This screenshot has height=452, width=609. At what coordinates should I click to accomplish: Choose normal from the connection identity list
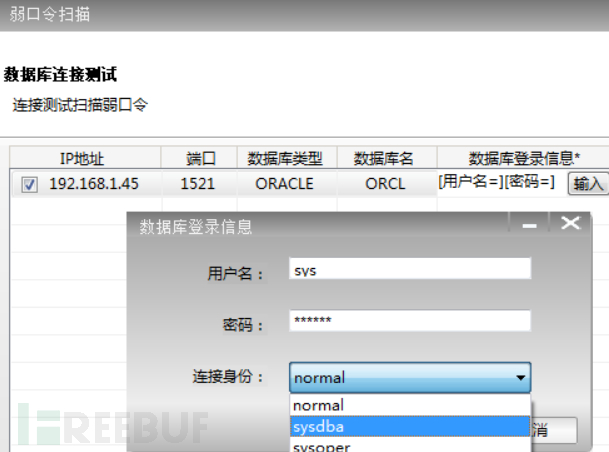point(410,405)
